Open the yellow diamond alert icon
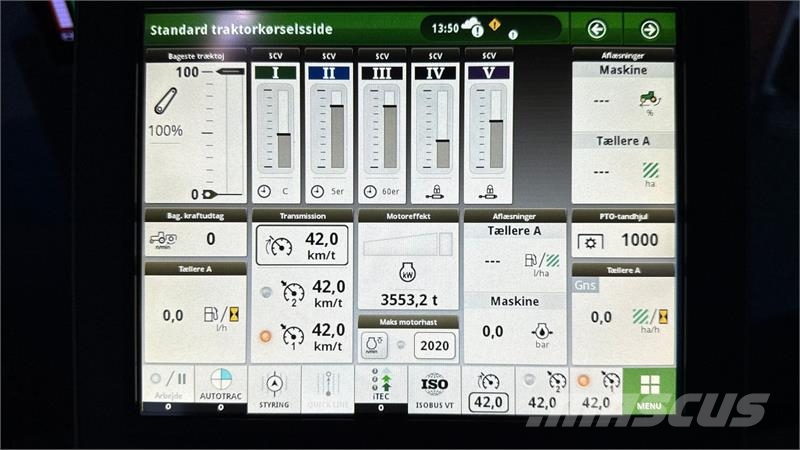Screen dimensions: 800x450 point(494,24)
